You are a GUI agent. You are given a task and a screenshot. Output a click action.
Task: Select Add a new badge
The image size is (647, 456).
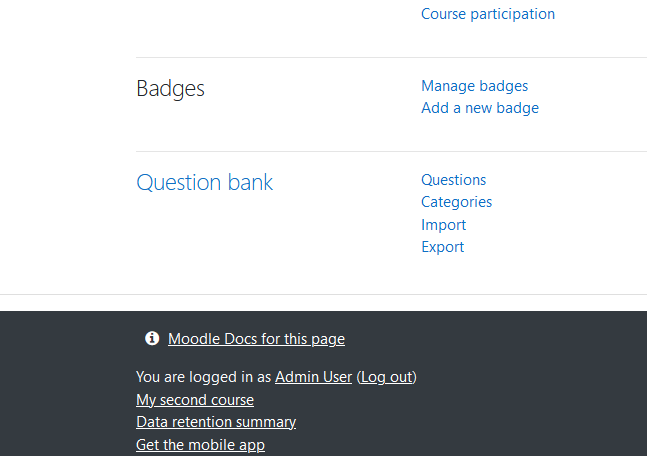(x=480, y=108)
